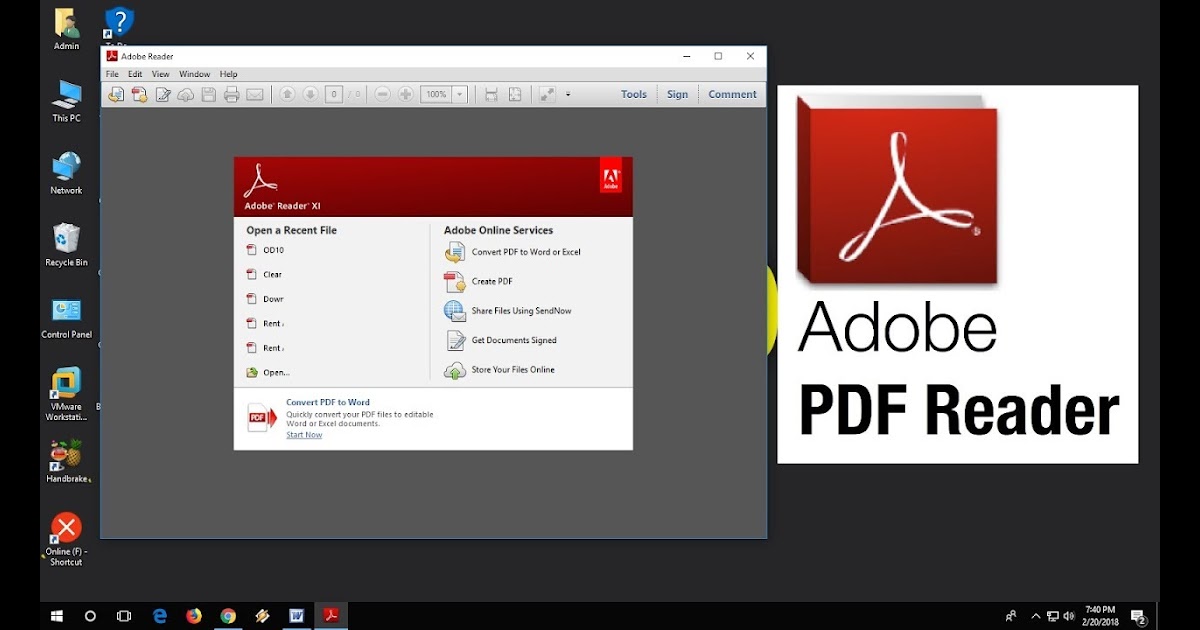Go to next page with down arrow

310,94
